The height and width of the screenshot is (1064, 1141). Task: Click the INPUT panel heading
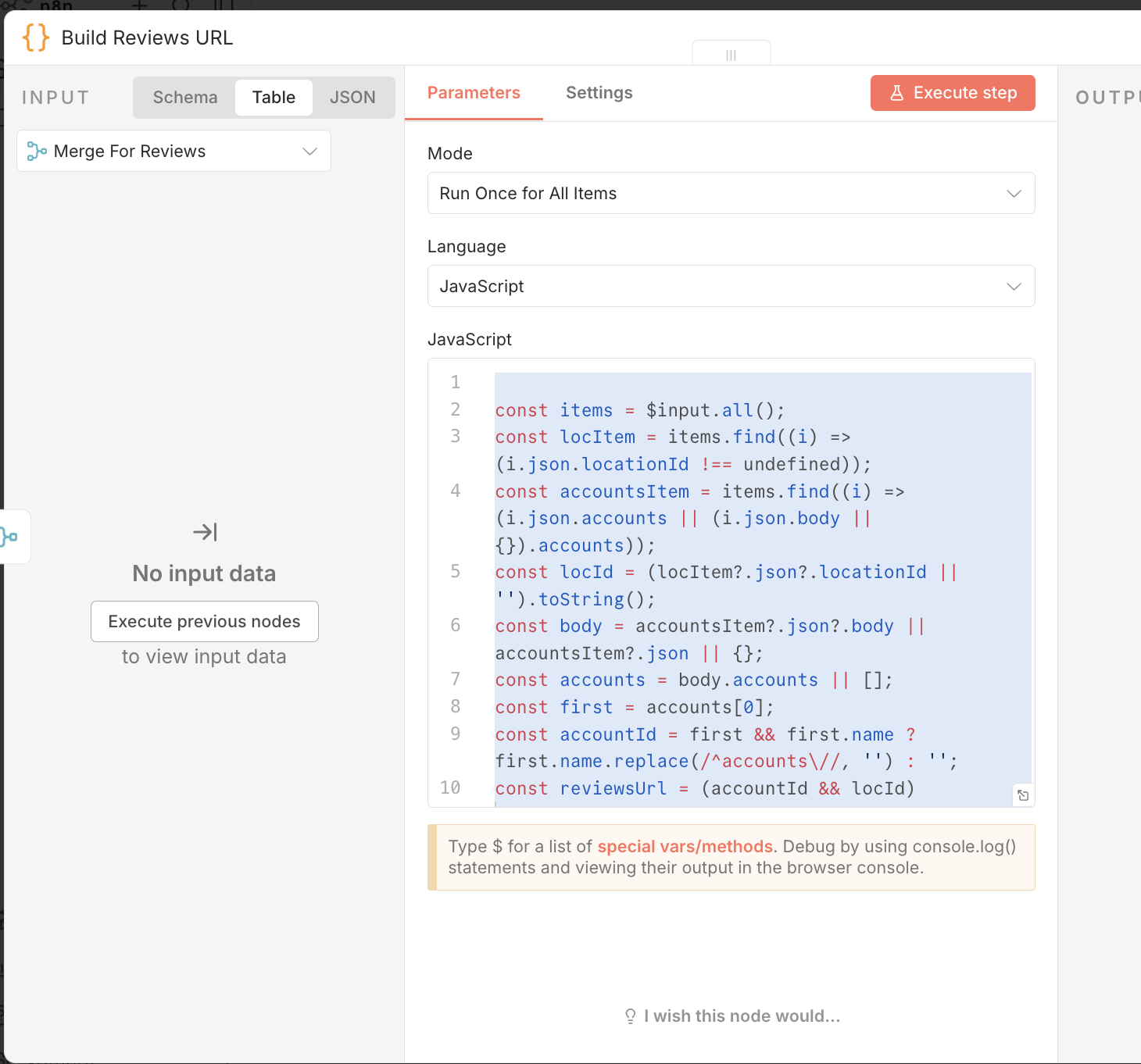55,98
